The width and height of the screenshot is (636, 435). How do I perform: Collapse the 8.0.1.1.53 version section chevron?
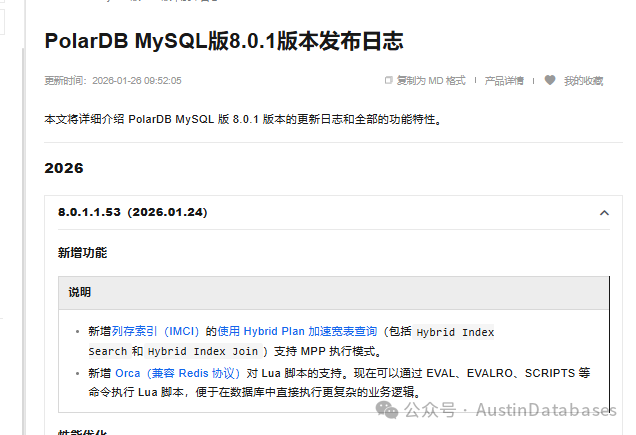[604, 213]
